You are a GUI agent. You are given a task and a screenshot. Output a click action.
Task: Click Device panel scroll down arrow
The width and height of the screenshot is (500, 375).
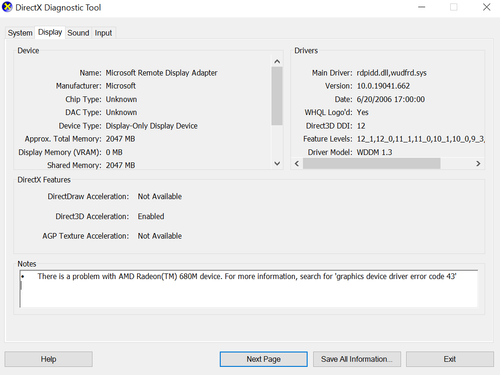click(277, 163)
